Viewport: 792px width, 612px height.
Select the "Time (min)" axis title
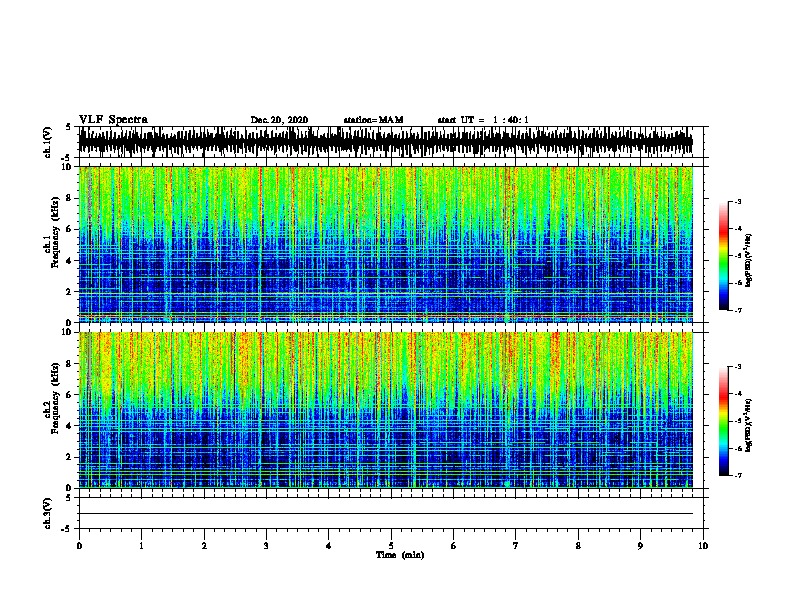pos(400,555)
